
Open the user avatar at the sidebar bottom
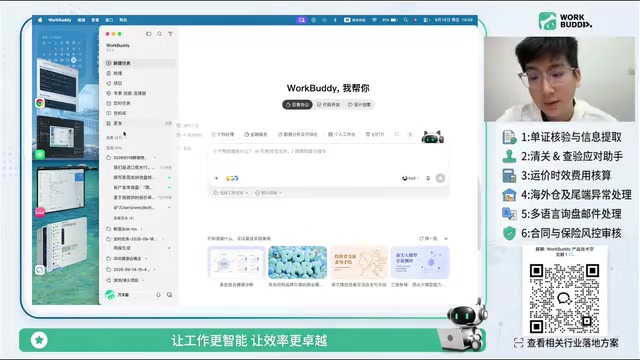click(x=110, y=294)
